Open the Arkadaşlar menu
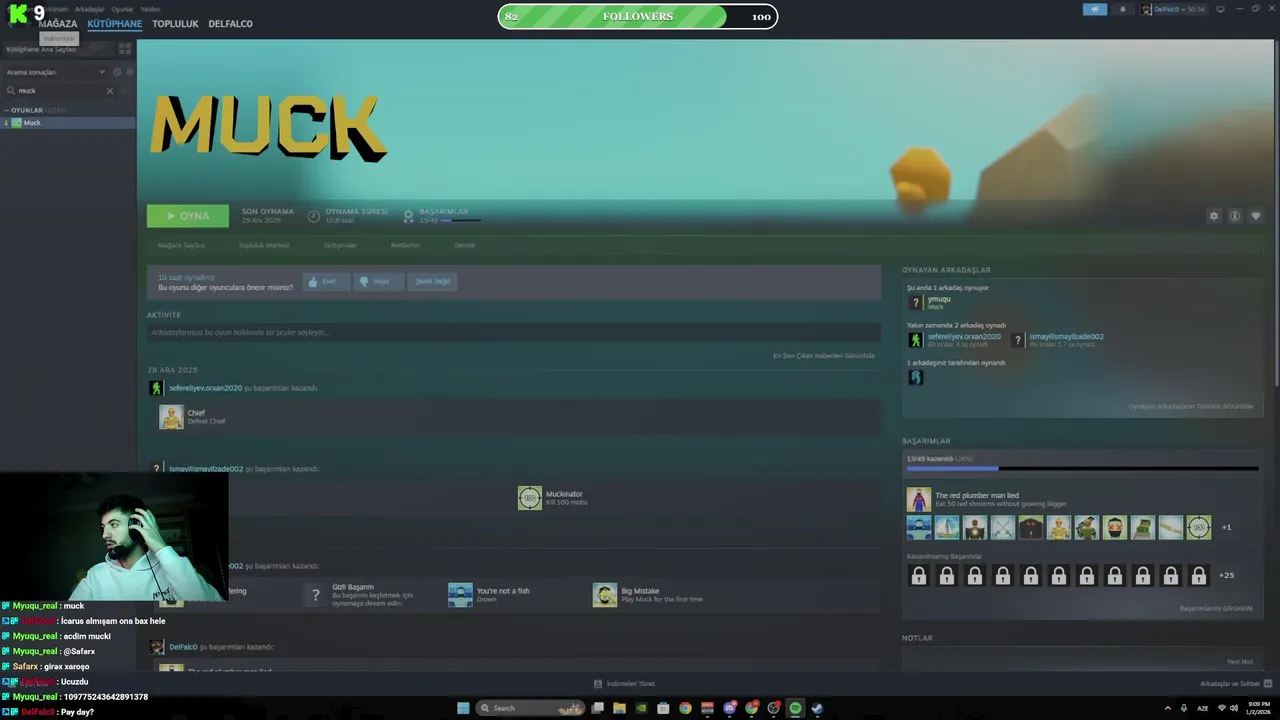 (89, 9)
